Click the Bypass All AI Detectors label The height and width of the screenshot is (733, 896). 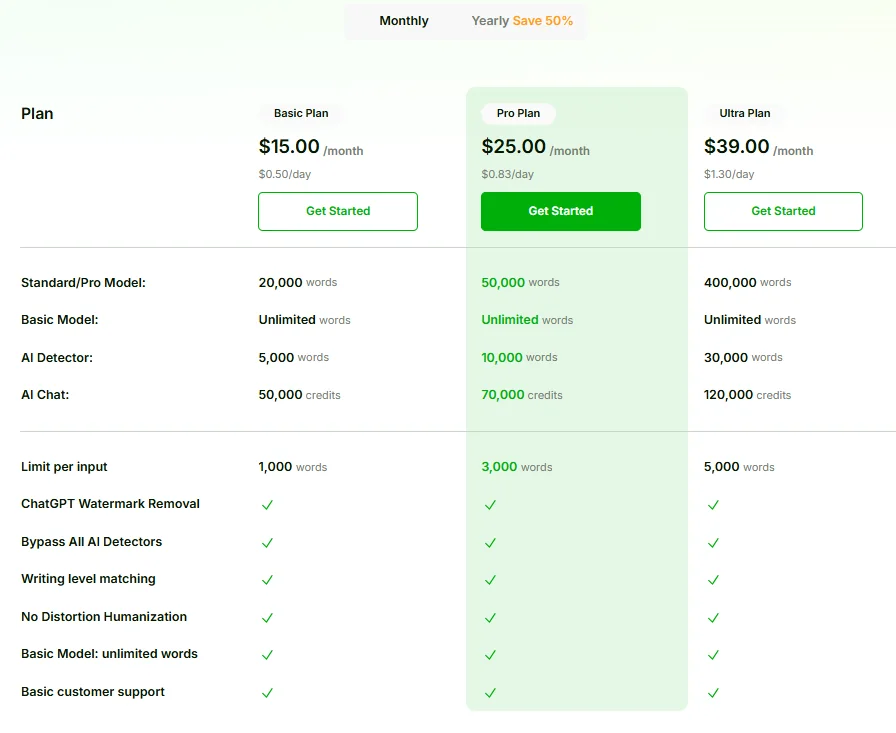91,542
